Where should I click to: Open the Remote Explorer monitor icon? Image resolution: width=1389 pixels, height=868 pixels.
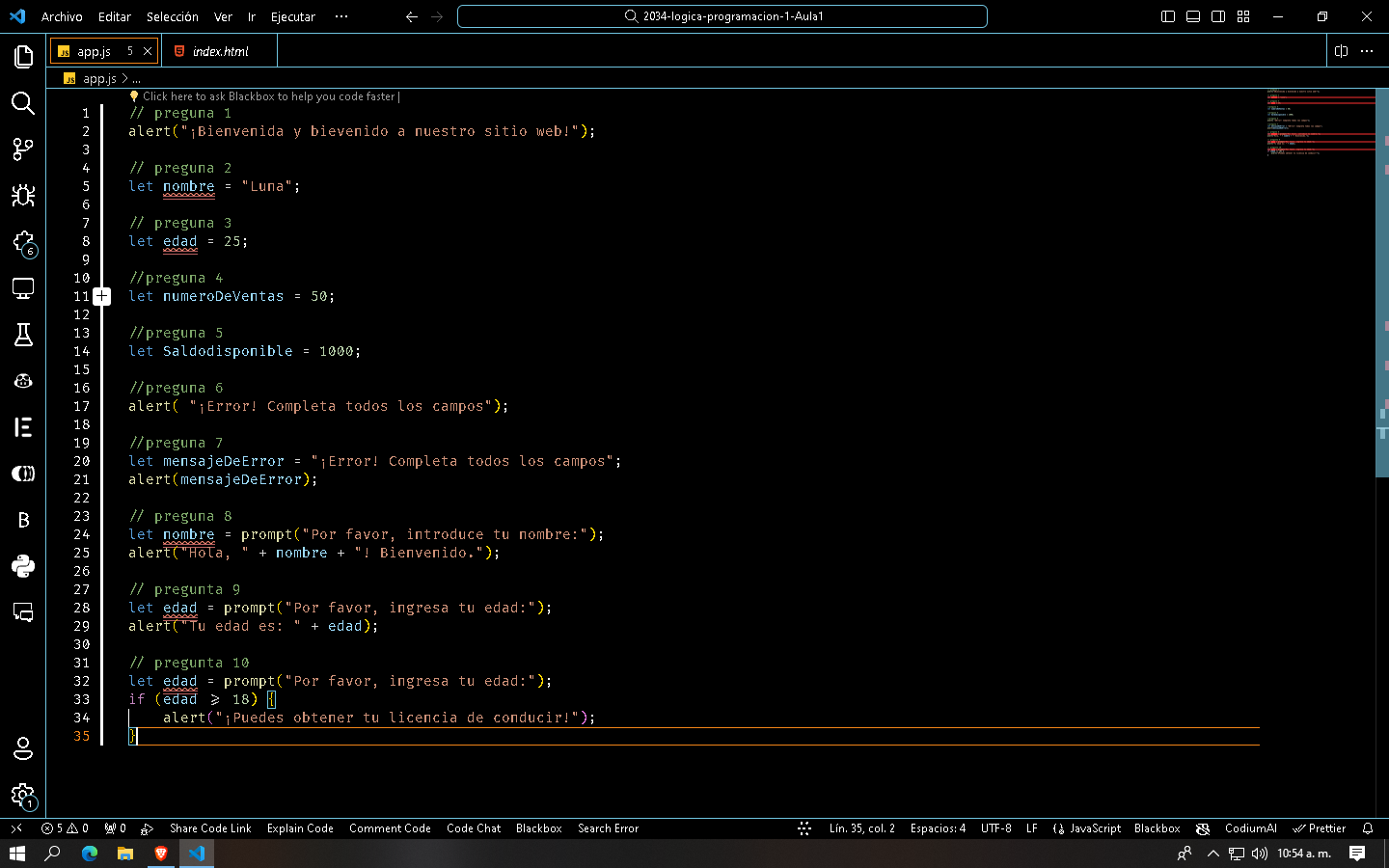pos(23,288)
